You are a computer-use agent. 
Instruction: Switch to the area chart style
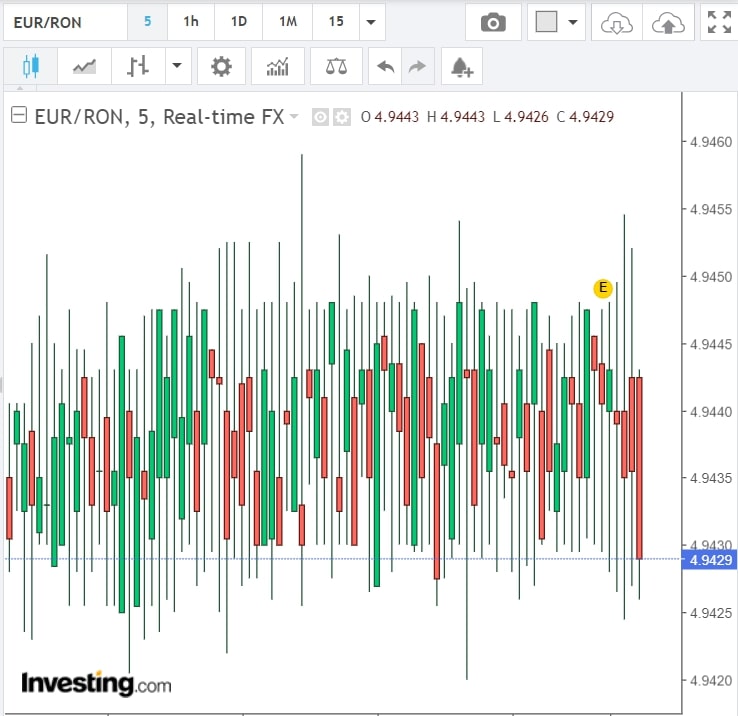coord(84,67)
